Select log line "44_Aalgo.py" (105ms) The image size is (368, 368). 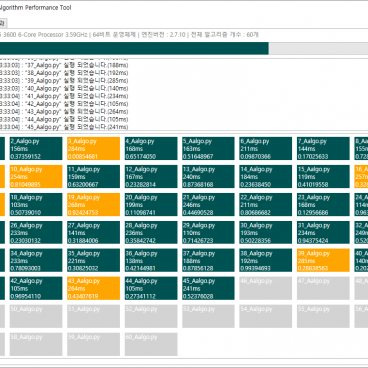coord(64,119)
